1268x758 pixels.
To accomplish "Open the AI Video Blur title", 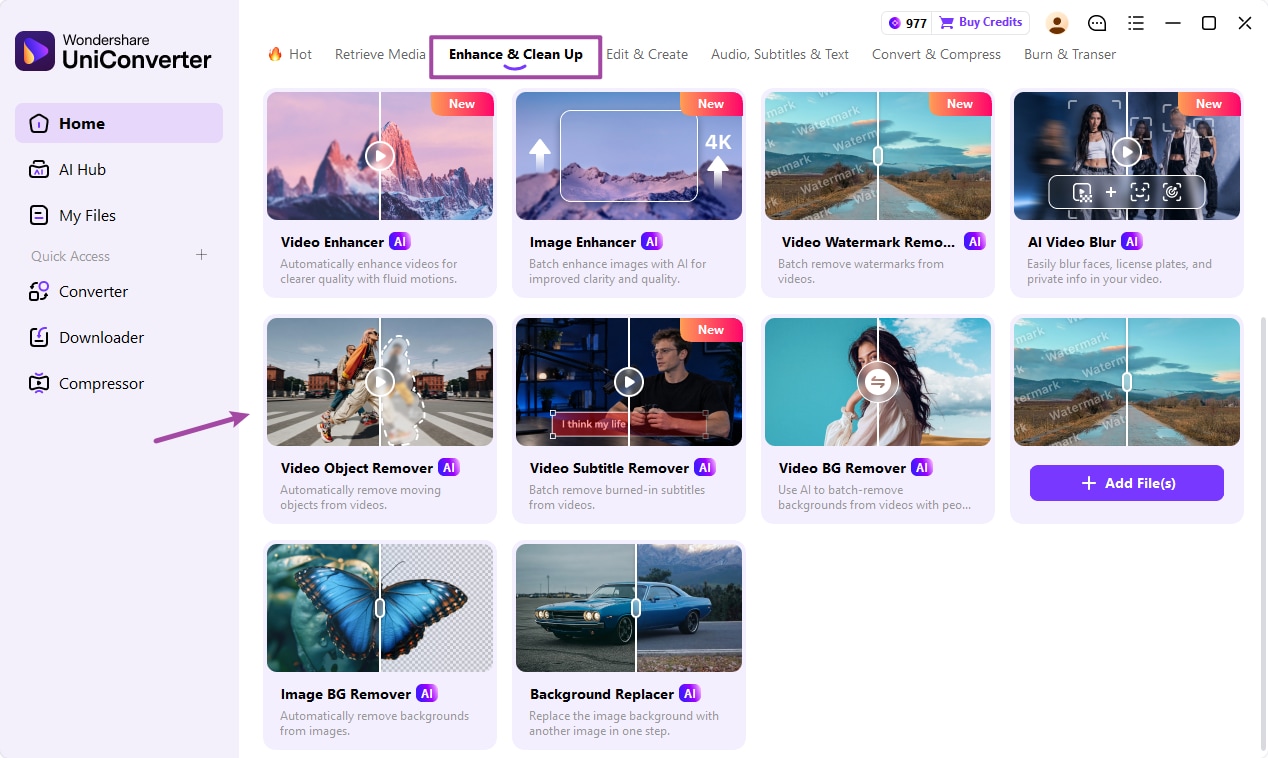I will pos(1072,242).
